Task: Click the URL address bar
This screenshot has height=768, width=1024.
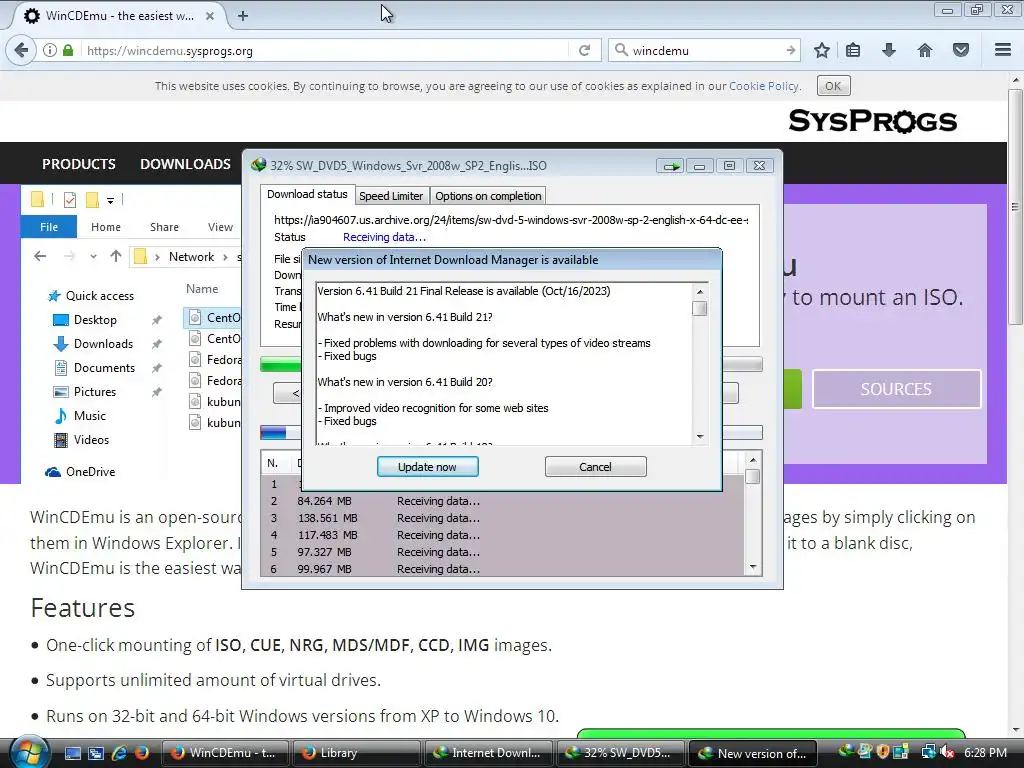Action: 323,50
